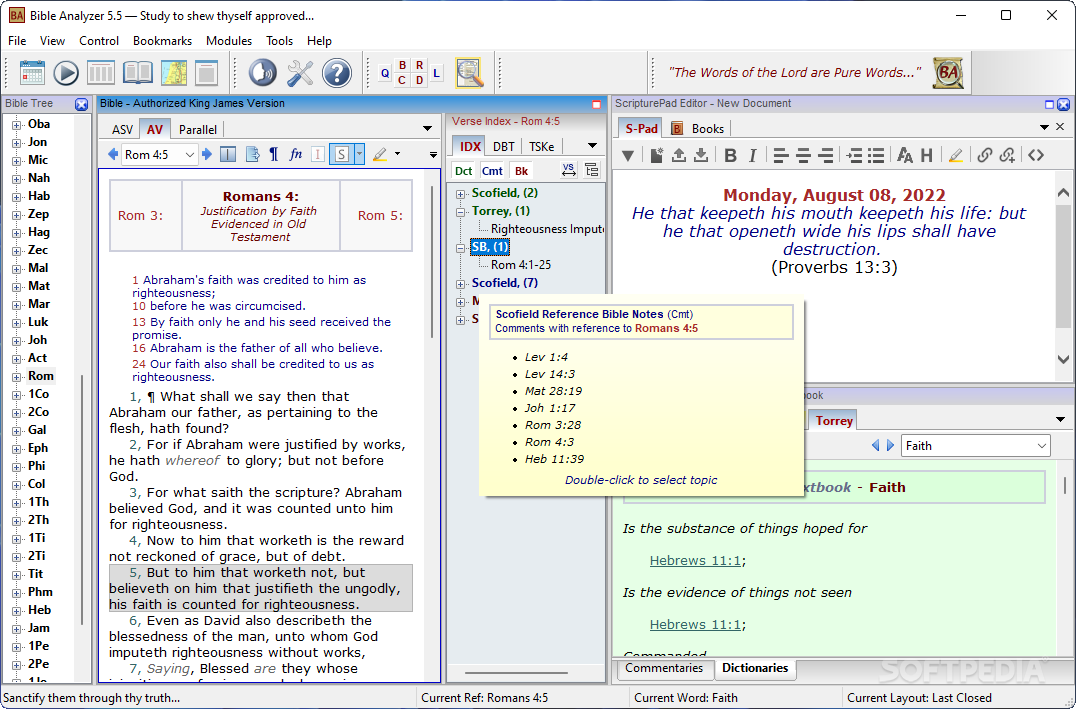Viewport: 1076px width, 709px height.
Task: Expand the Heb book in Bible Tree
Action: pyautogui.click(x=16, y=610)
